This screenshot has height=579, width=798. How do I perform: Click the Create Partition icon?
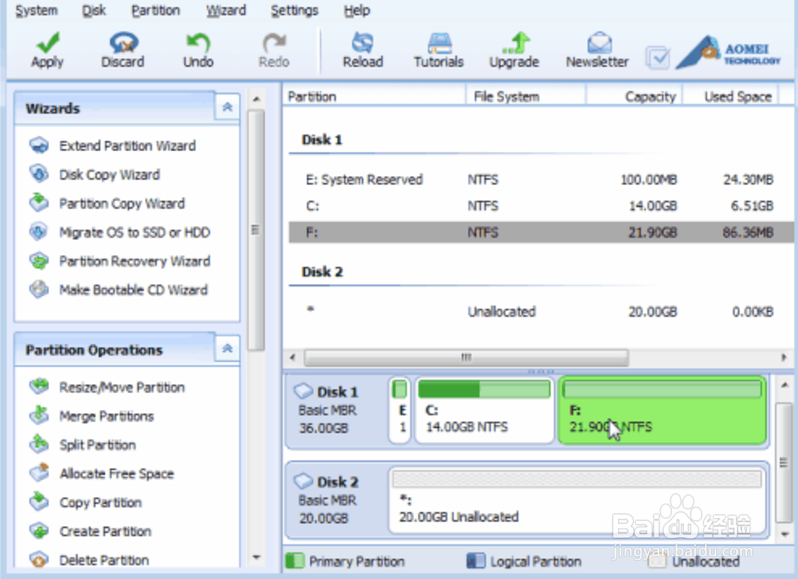click(39, 531)
